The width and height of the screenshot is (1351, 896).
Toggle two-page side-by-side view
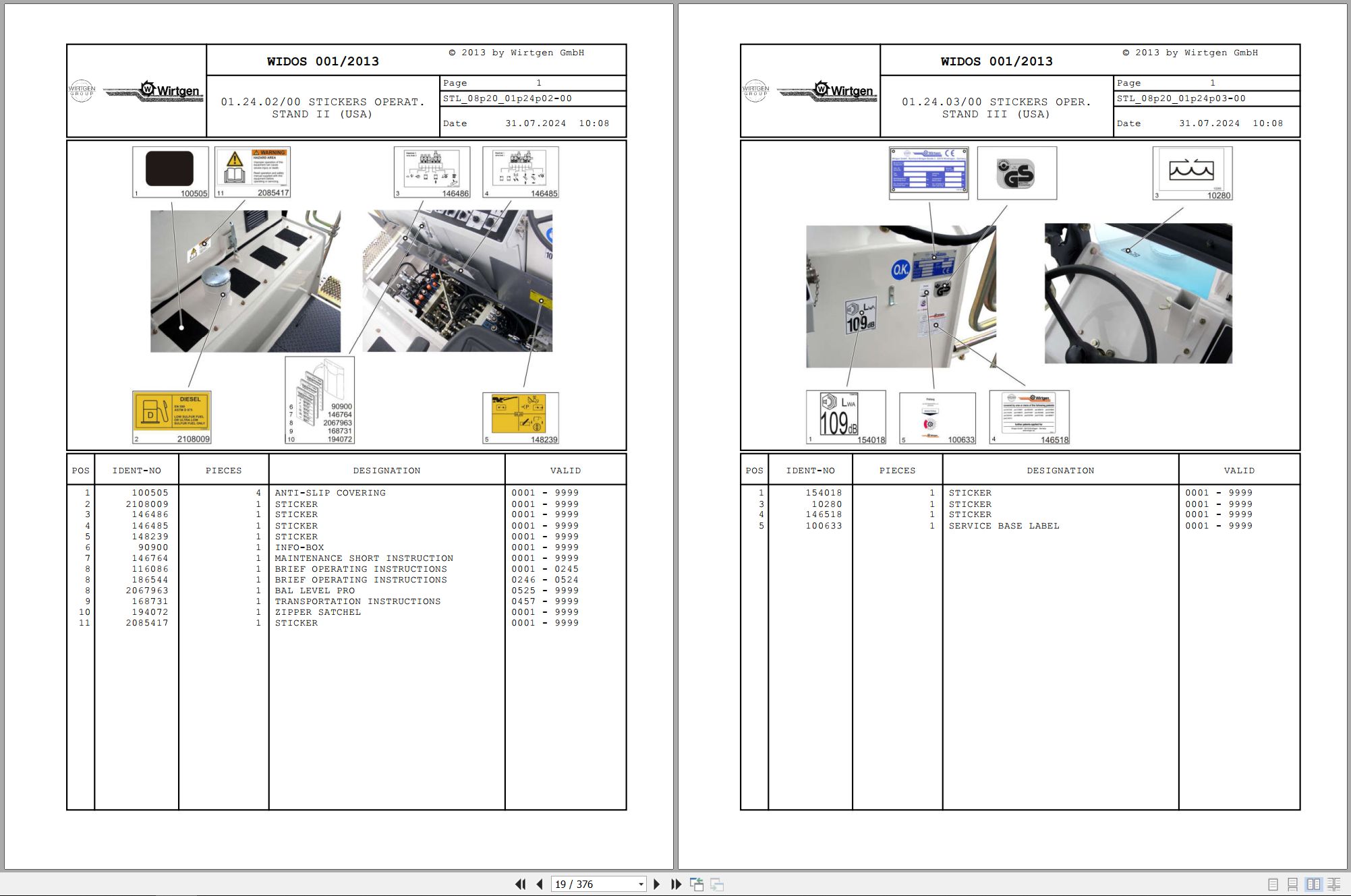pyautogui.click(x=1313, y=885)
